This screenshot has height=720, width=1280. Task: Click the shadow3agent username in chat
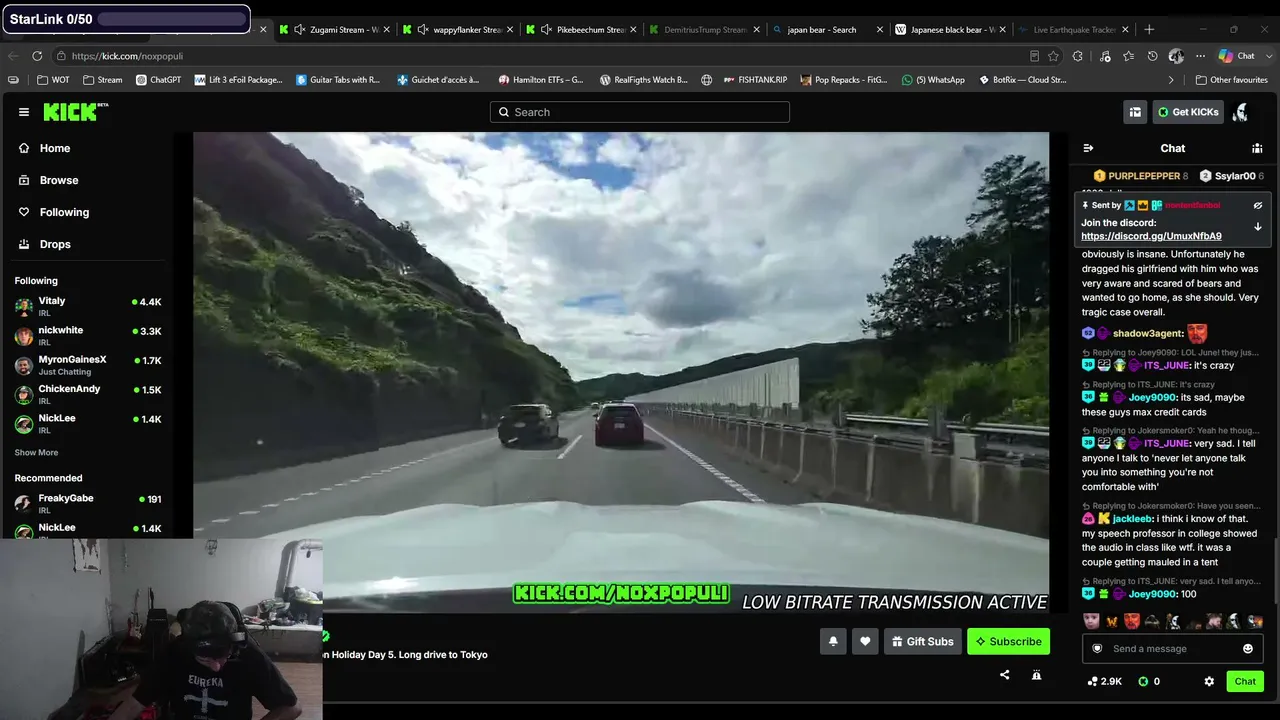tap(1148, 334)
